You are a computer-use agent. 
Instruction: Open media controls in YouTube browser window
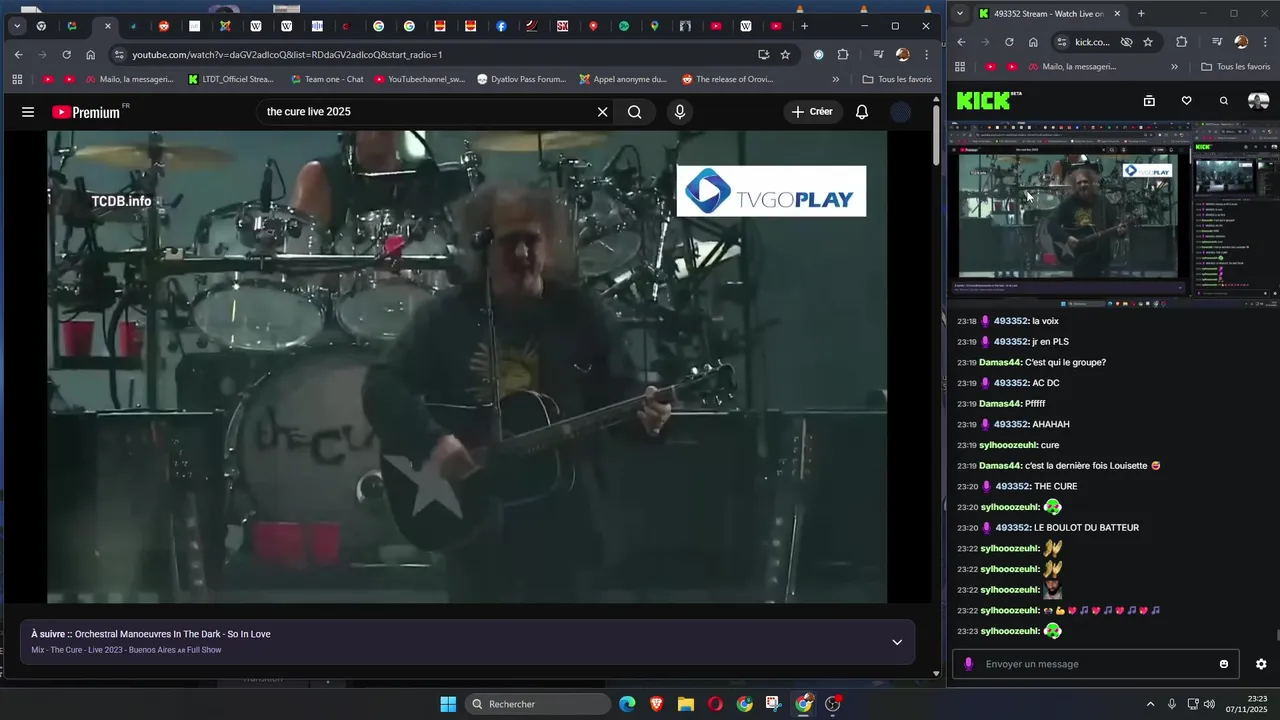tap(878, 55)
